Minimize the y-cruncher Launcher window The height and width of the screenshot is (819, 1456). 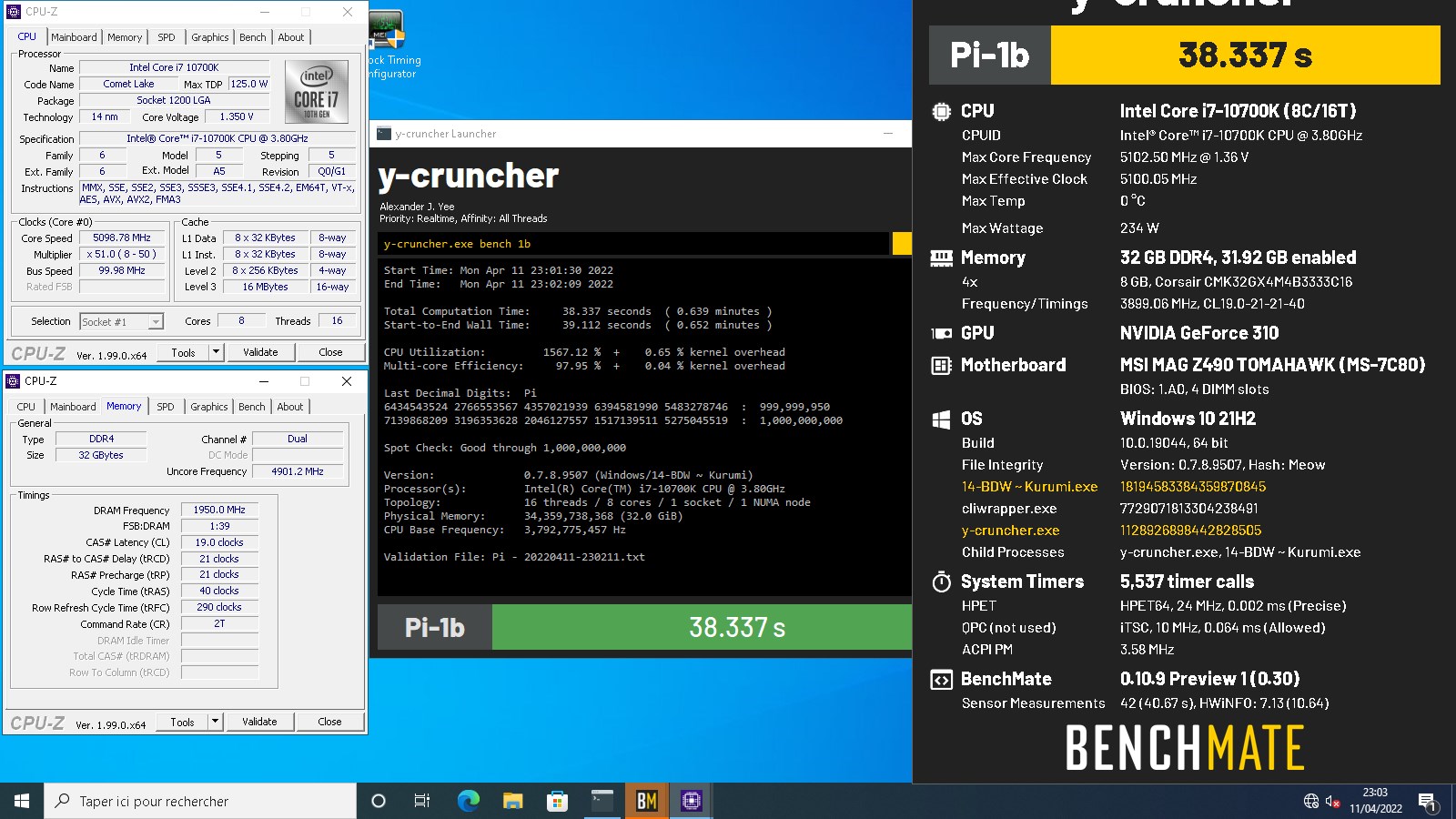[888, 134]
